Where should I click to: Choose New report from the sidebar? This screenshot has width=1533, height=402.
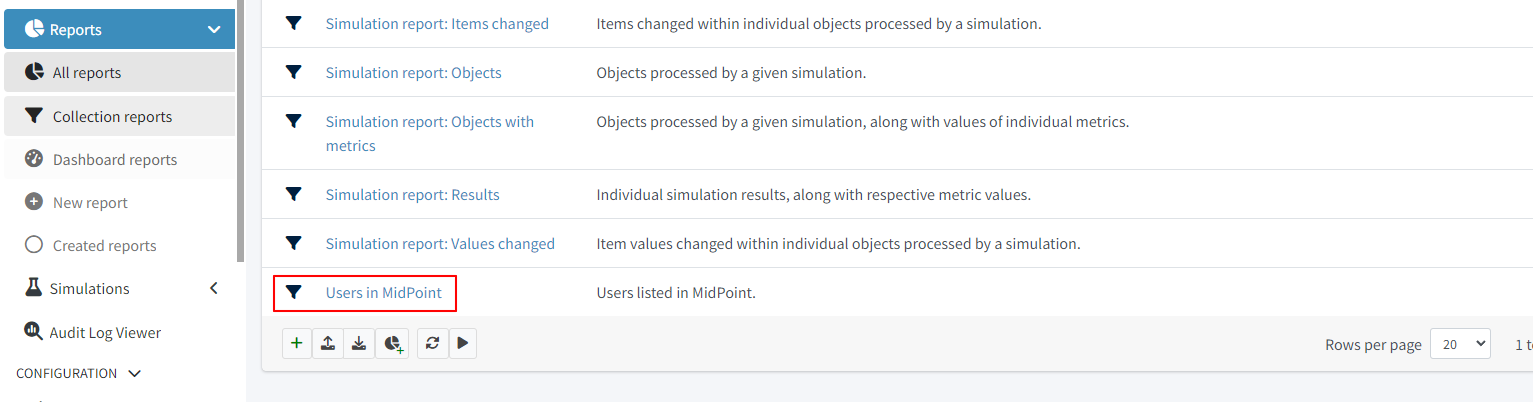pos(90,203)
